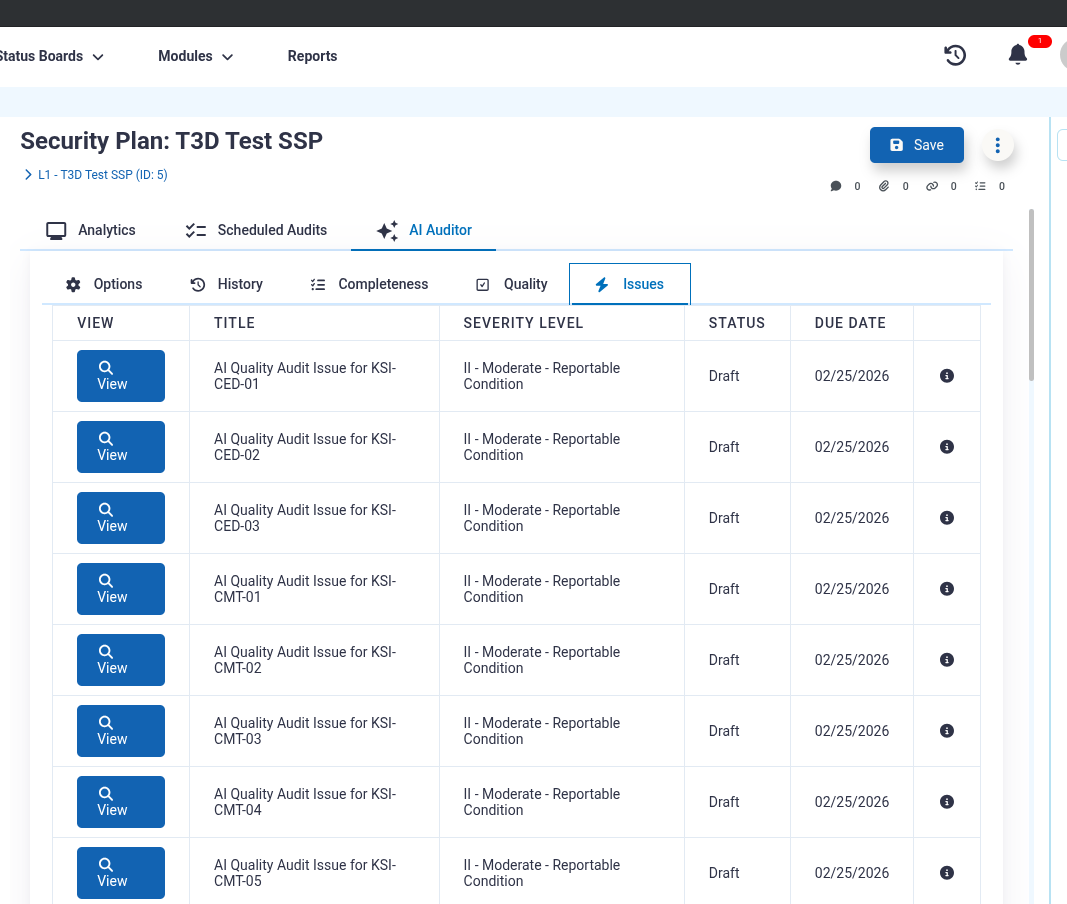Sort by the Due Date column header
The height and width of the screenshot is (904, 1067).
850,323
